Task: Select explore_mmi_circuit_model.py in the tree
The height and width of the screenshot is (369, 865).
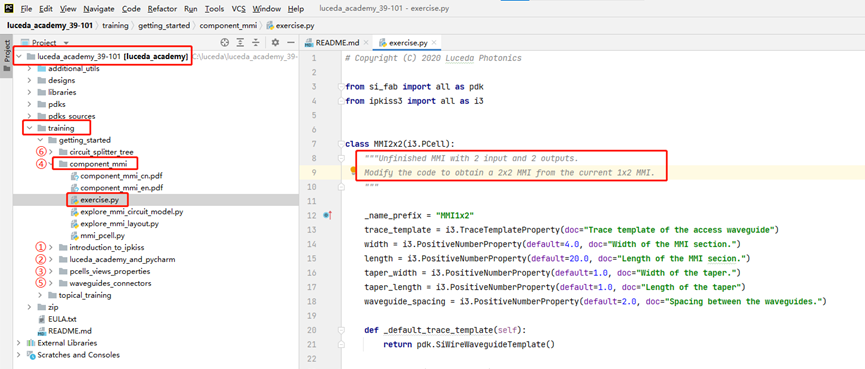Action: [x=132, y=212]
